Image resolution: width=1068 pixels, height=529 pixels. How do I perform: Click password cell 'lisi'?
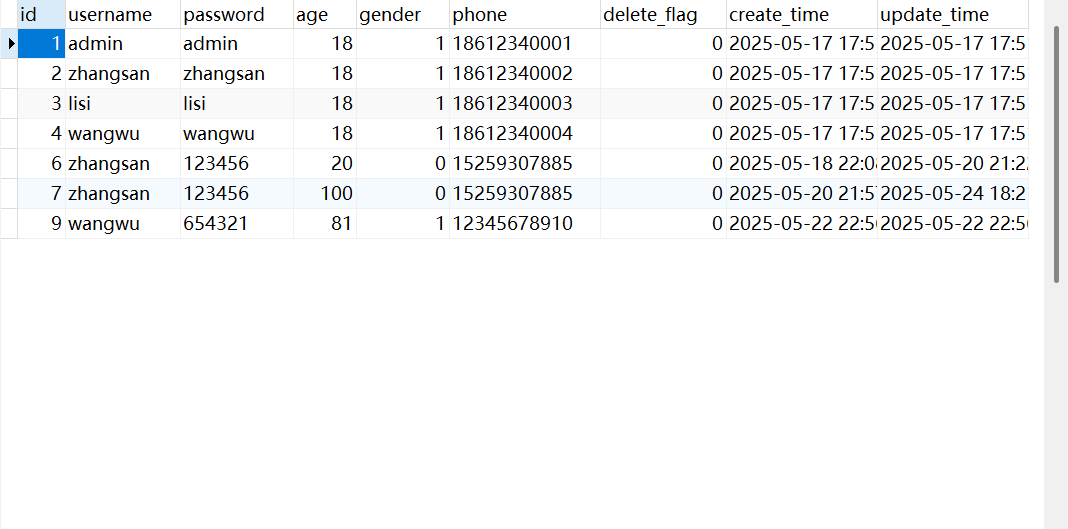click(236, 103)
